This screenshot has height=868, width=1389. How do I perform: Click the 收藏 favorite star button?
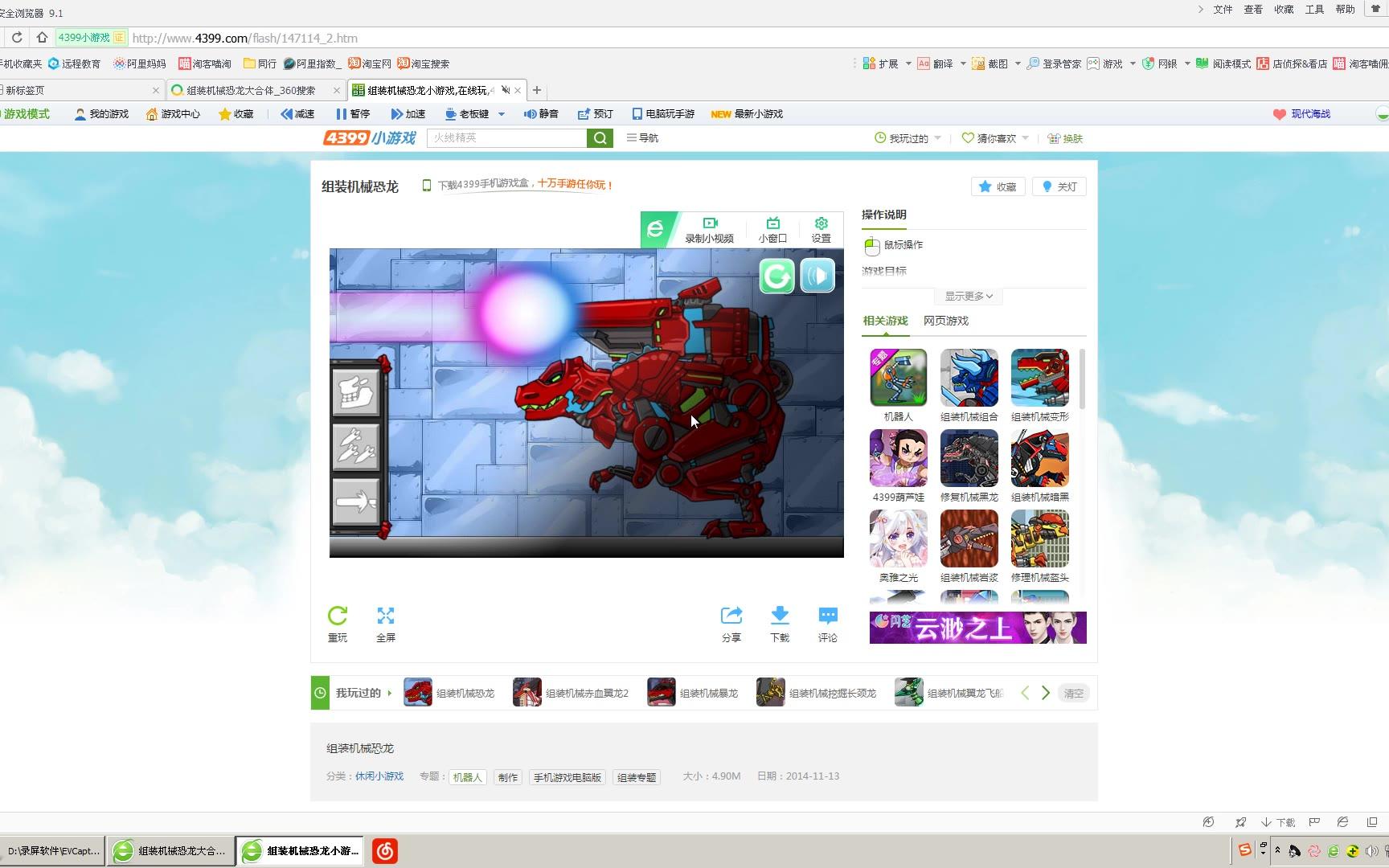pos(998,186)
